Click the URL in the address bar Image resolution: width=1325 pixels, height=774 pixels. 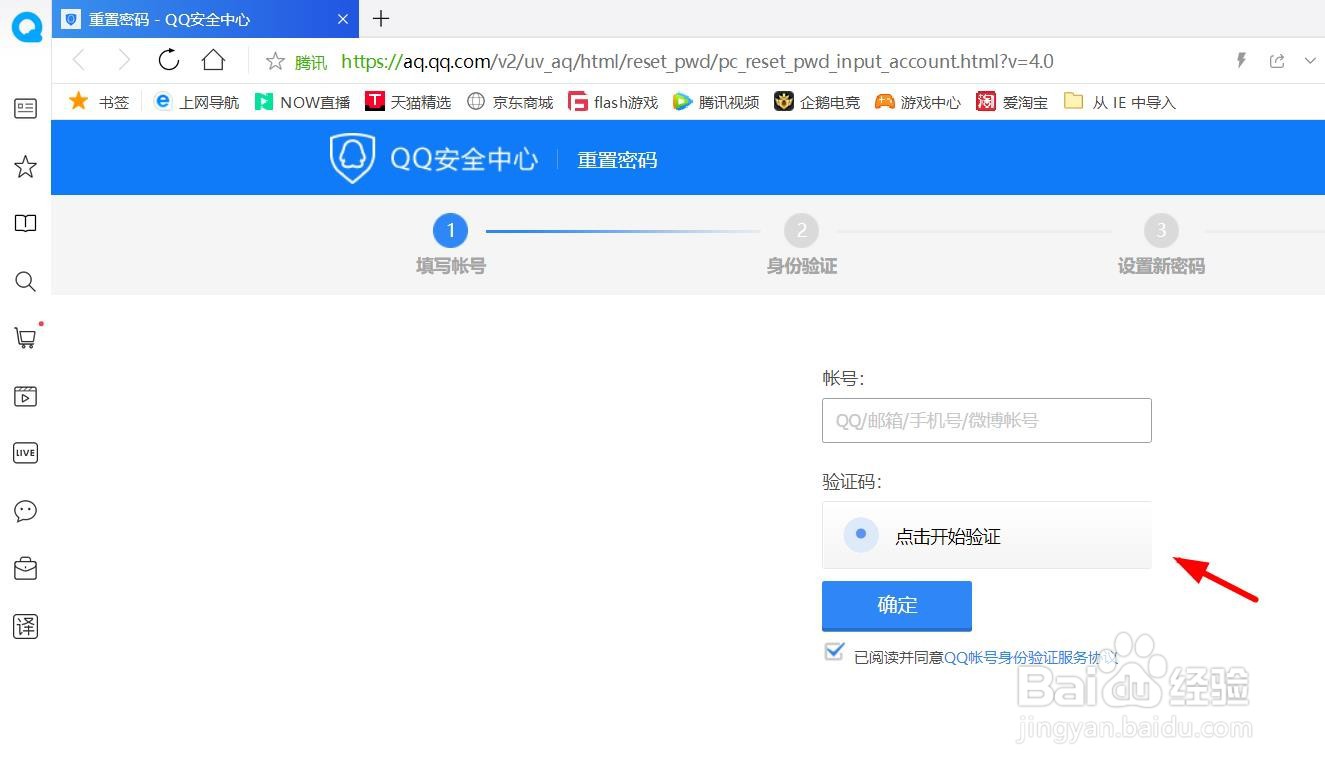[697, 61]
